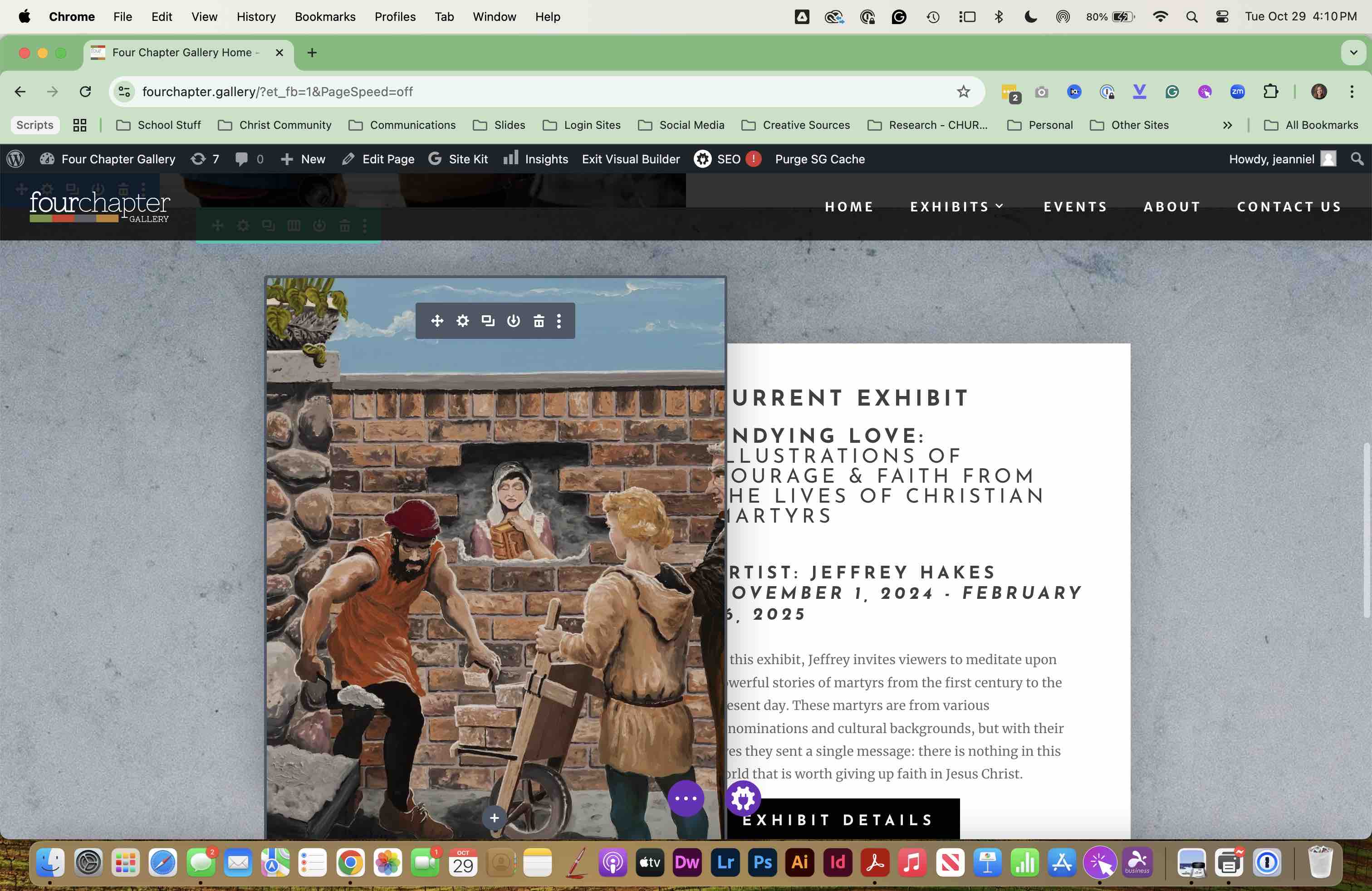
Task: Go to HOME in site navigation
Action: [x=849, y=206]
